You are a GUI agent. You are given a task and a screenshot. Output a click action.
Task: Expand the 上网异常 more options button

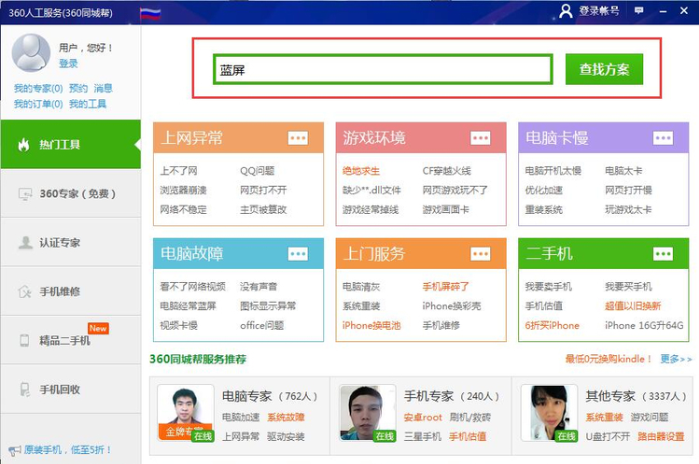click(x=298, y=138)
